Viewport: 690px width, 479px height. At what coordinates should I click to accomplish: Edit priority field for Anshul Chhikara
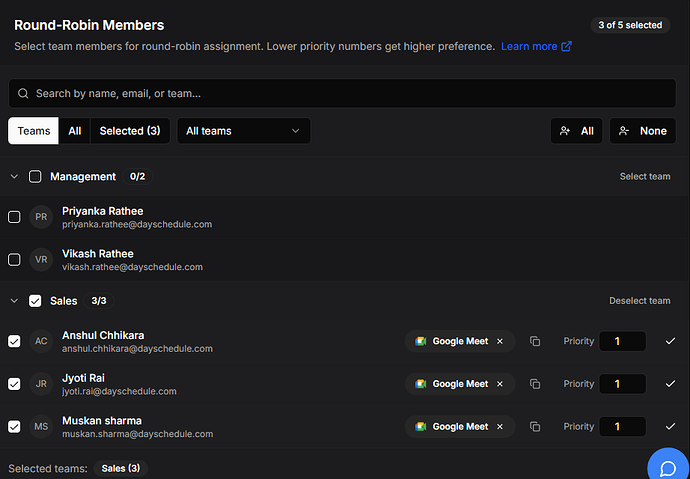(x=622, y=341)
